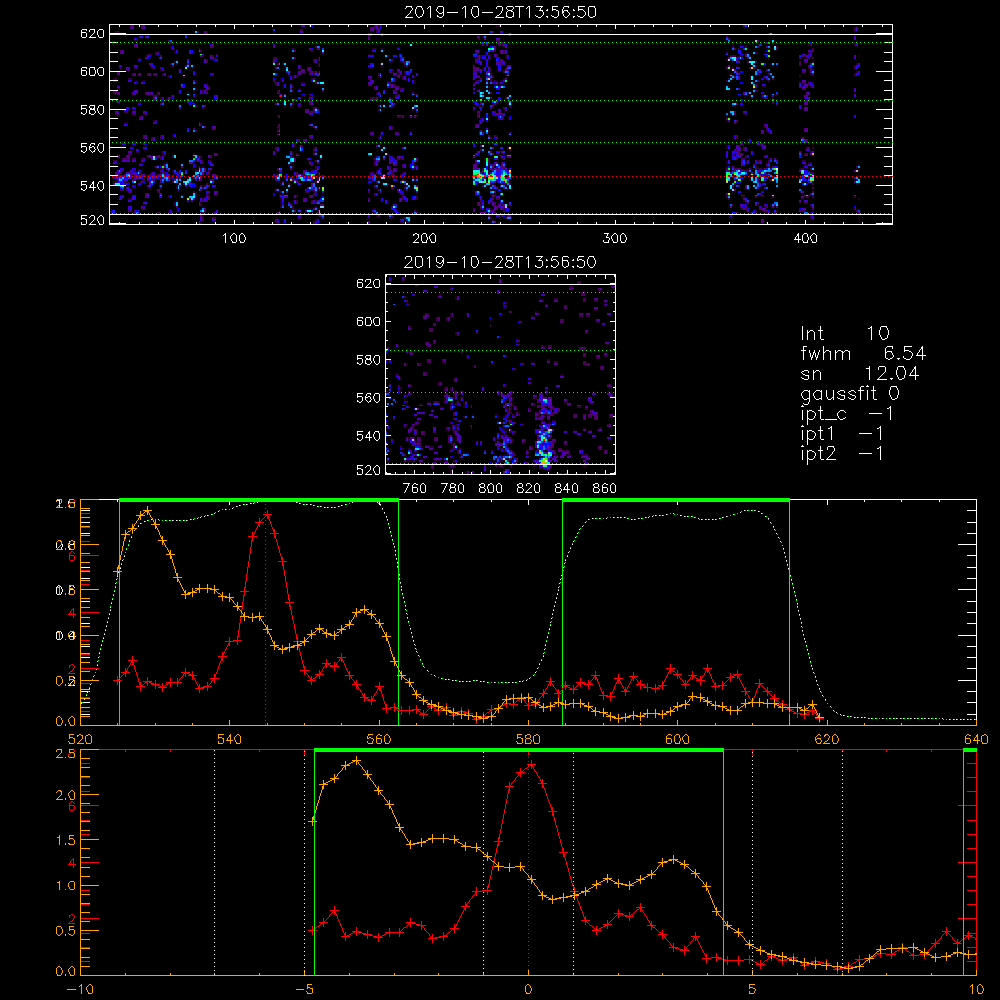
Task: Click y-axis label 600 of the top image
Action: pyautogui.click(x=92, y=71)
